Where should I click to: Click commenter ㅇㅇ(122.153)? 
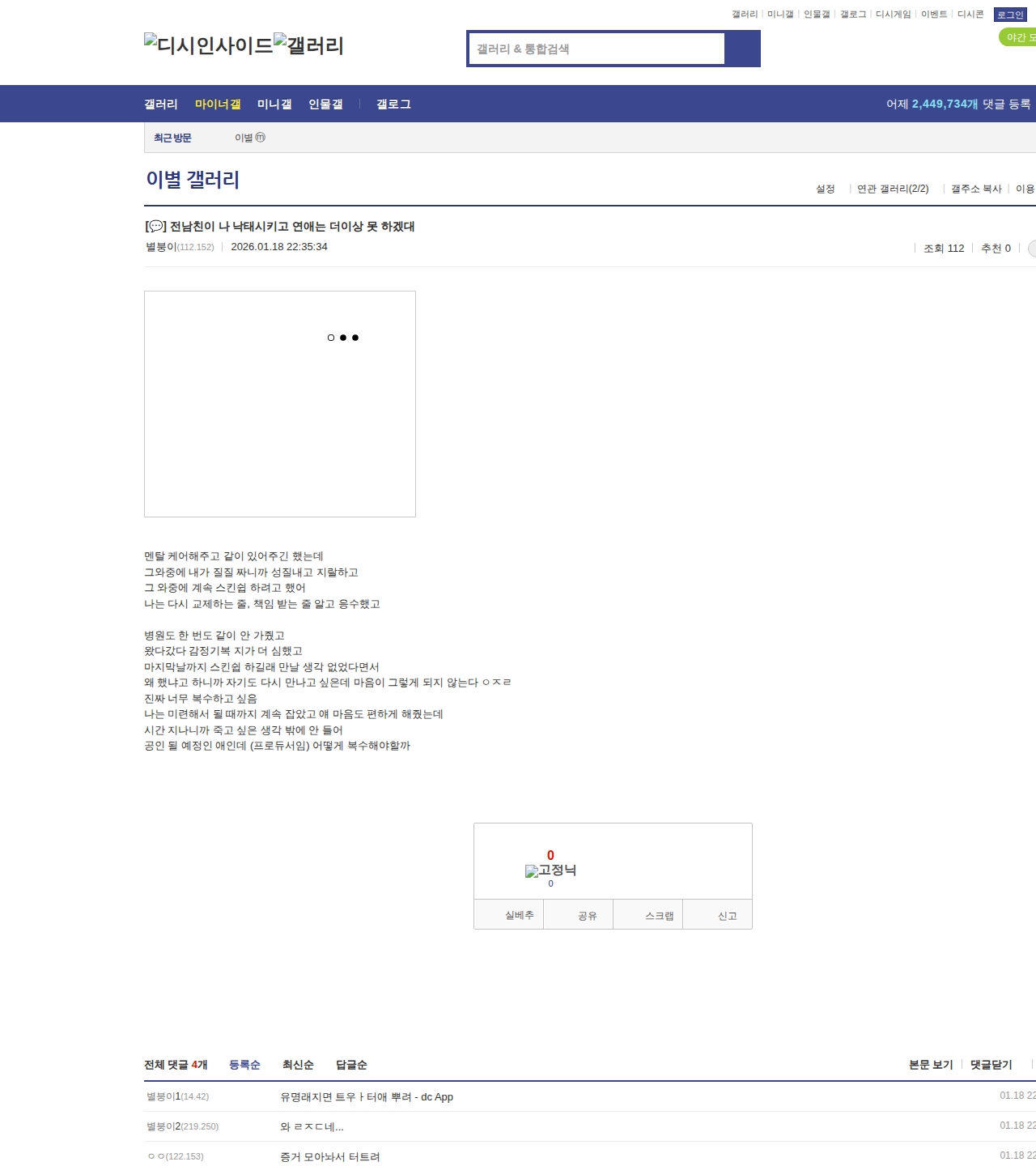[176, 1156]
